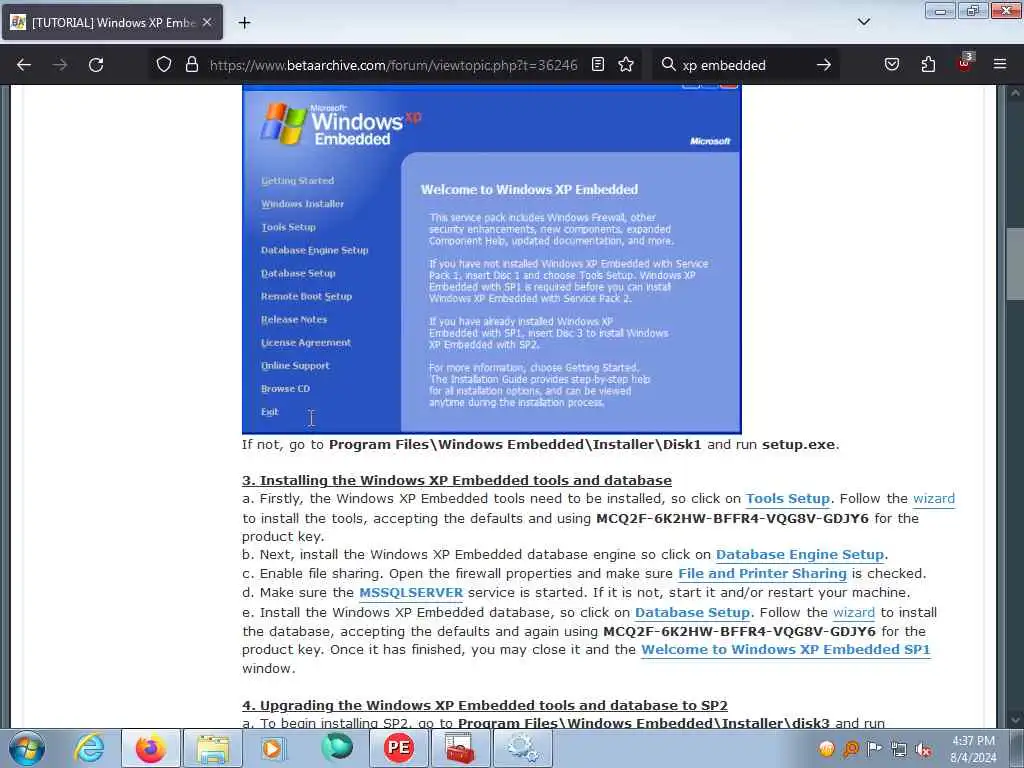Click the search magnifier icon
The image size is (1024, 768).
click(x=668, y=64)
